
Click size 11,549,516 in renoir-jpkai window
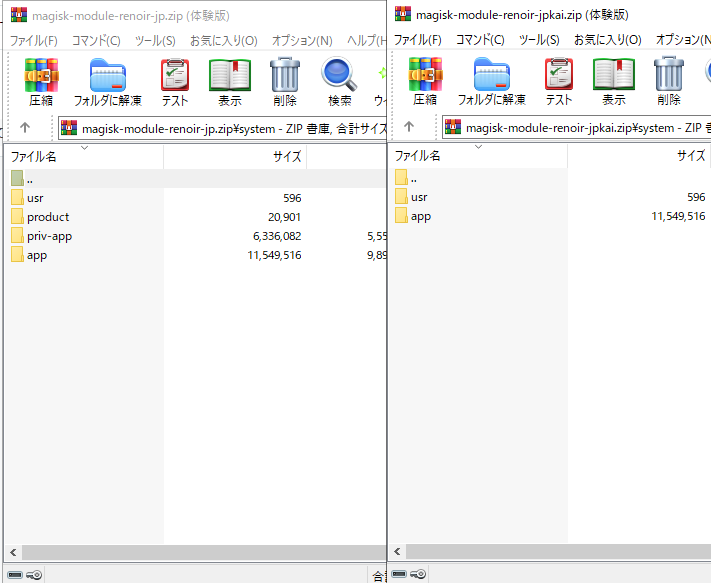pos(678,216)
